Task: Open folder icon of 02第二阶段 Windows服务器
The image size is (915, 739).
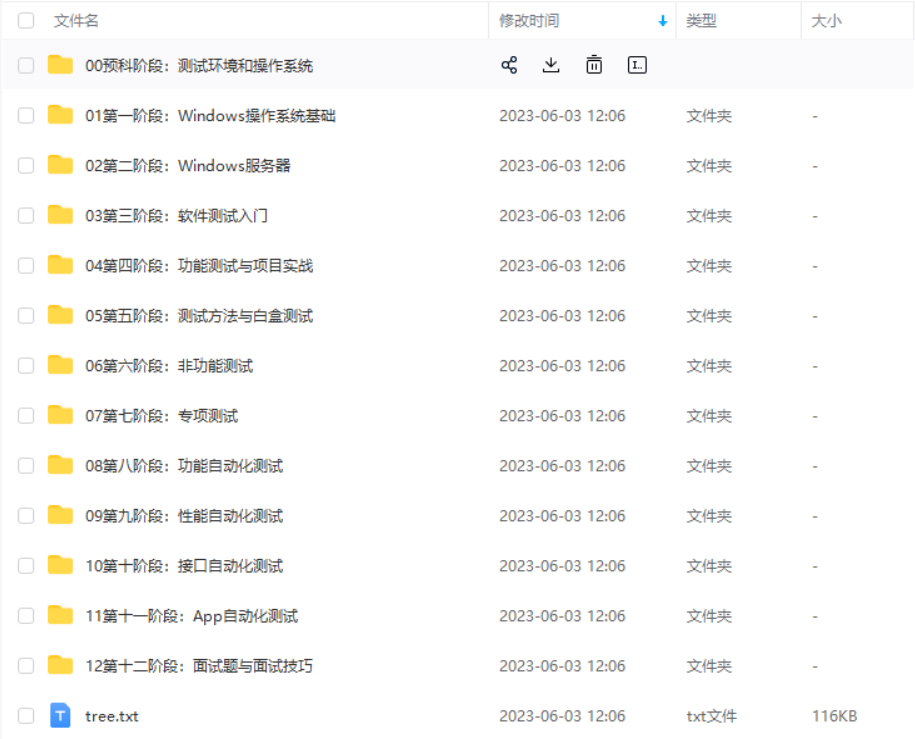Action: (60, 165)
